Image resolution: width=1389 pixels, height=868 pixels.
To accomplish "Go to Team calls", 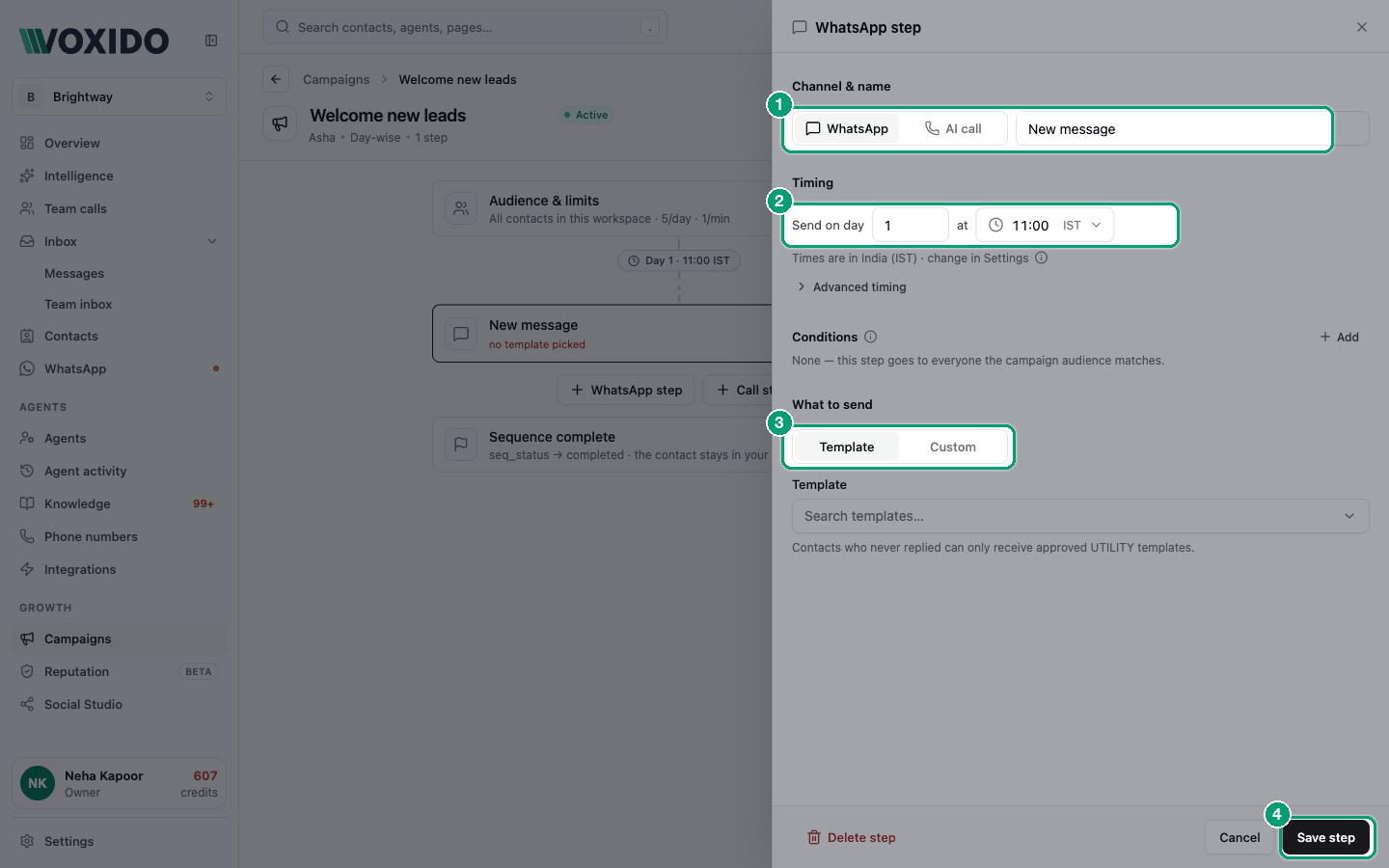I will [120, 208].
